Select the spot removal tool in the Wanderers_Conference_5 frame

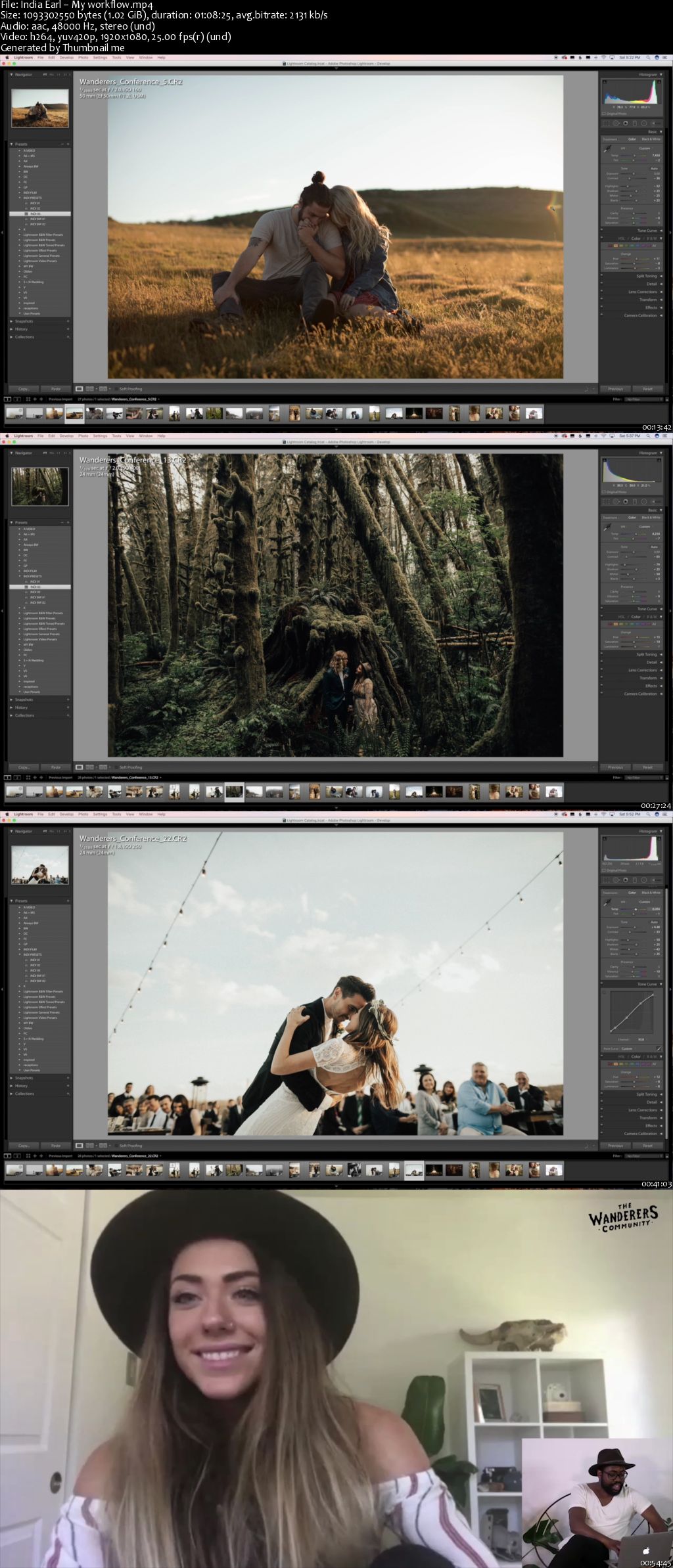(x=616, y=123)
